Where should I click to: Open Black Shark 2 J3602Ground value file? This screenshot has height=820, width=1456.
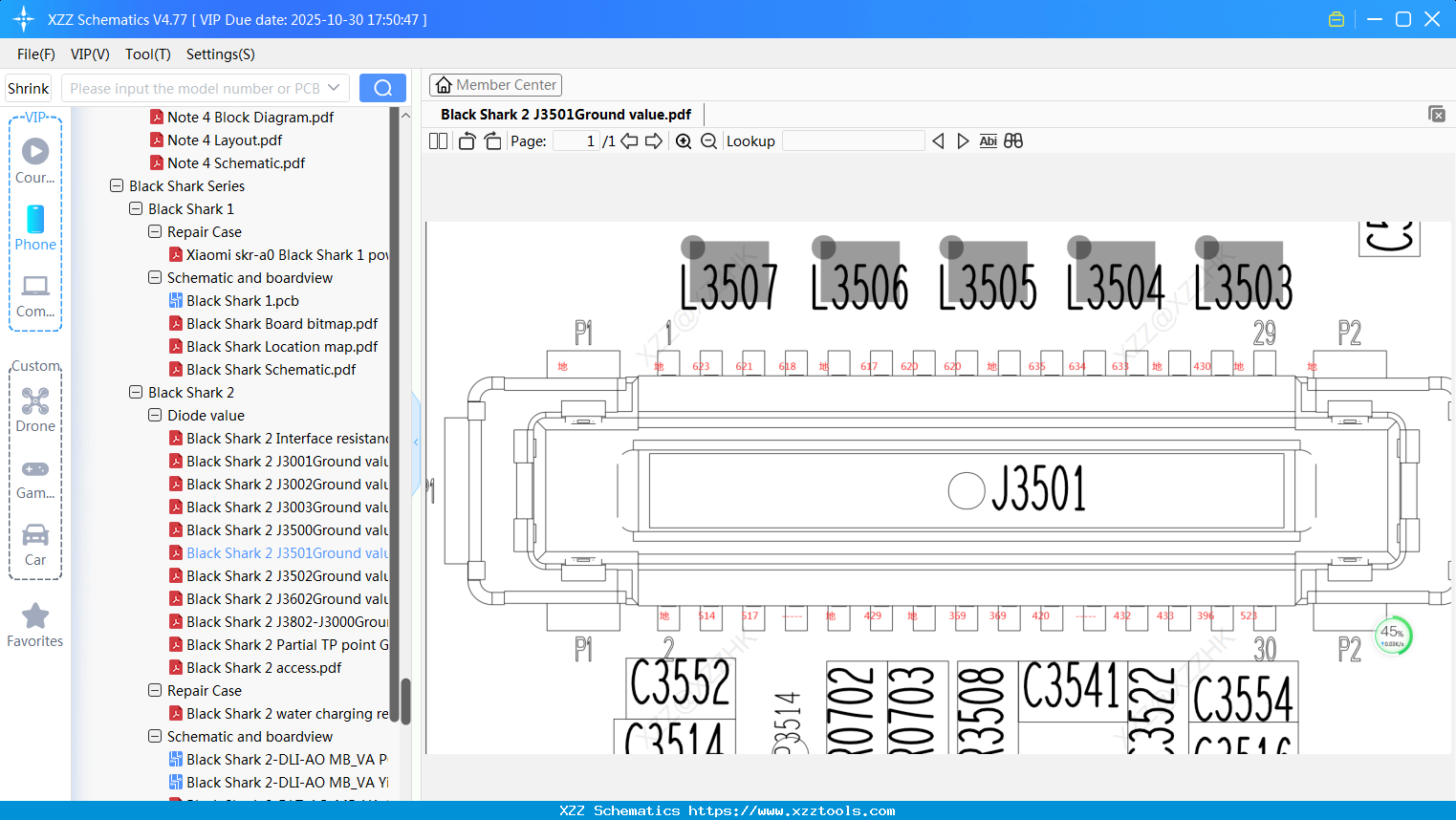287,599
